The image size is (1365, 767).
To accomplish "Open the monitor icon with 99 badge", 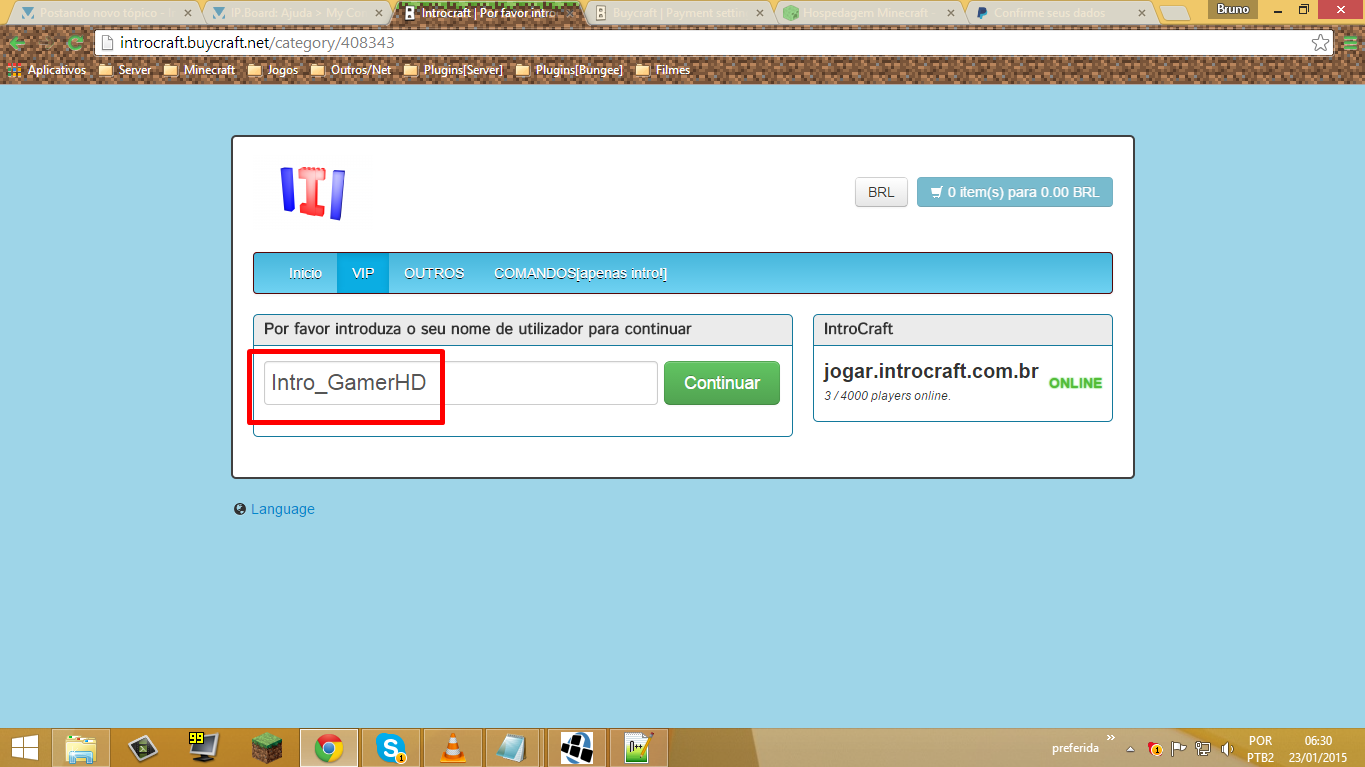I will click(204, 747).
